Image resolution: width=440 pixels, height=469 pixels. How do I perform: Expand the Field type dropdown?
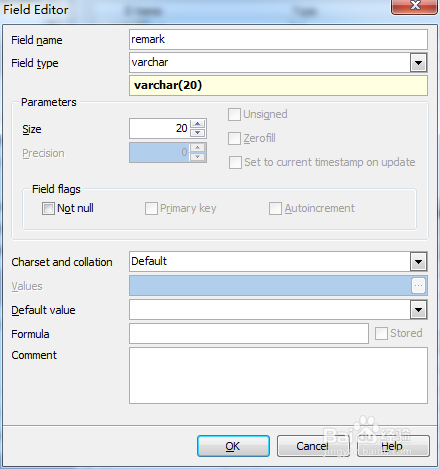418,63
